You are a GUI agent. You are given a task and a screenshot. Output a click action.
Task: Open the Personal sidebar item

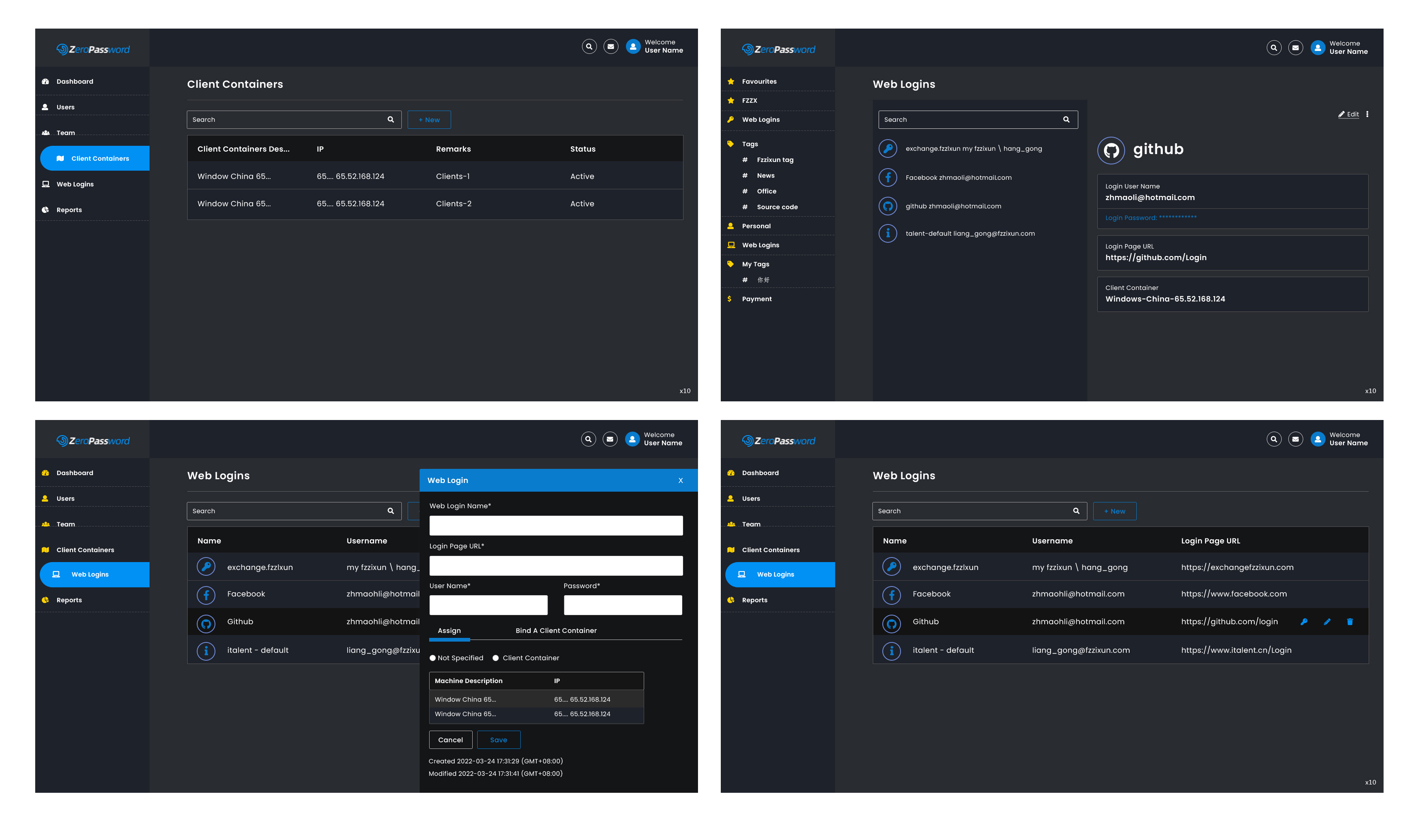coord(756,226)
